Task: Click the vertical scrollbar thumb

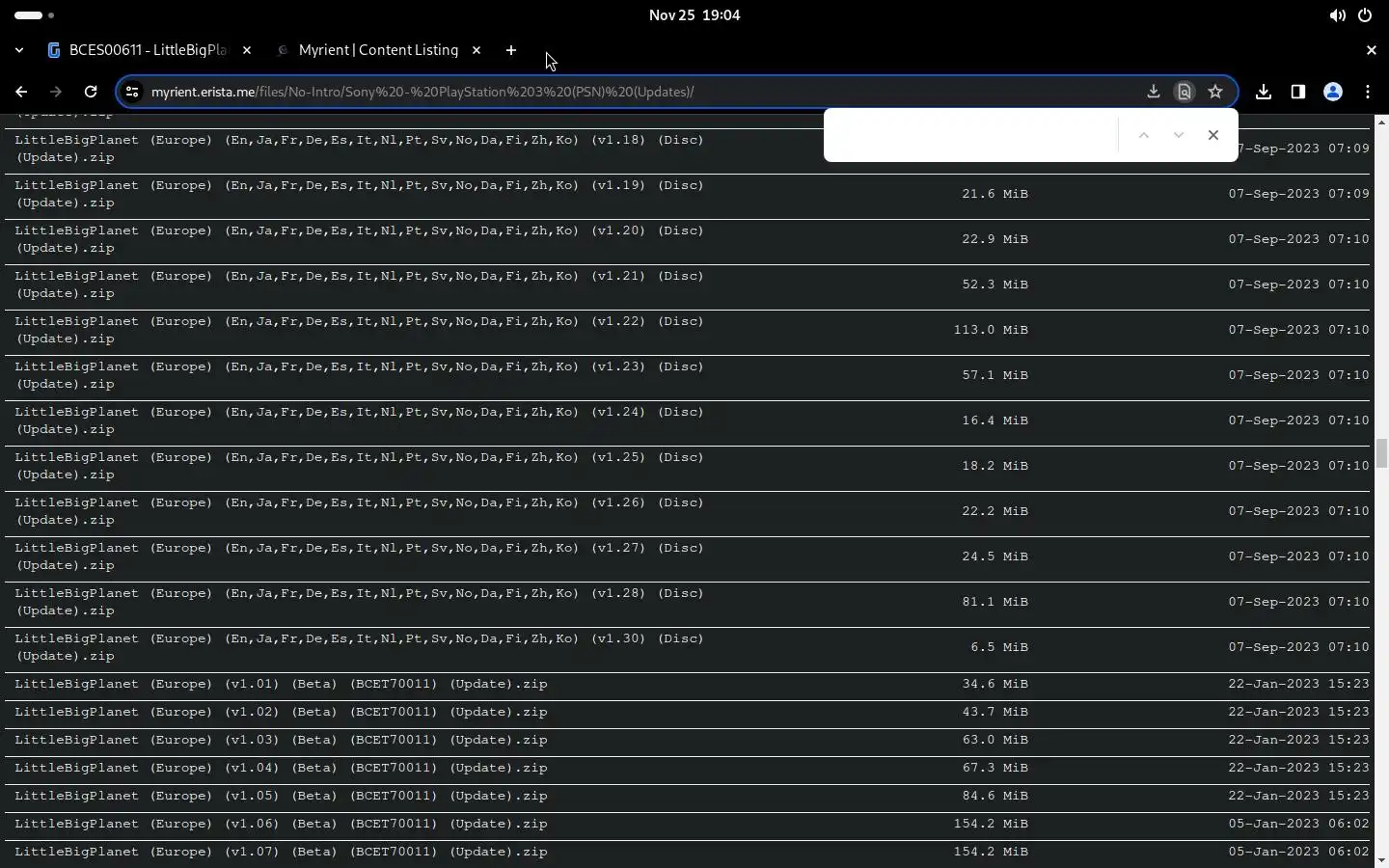Action: tap(1381, 452)
